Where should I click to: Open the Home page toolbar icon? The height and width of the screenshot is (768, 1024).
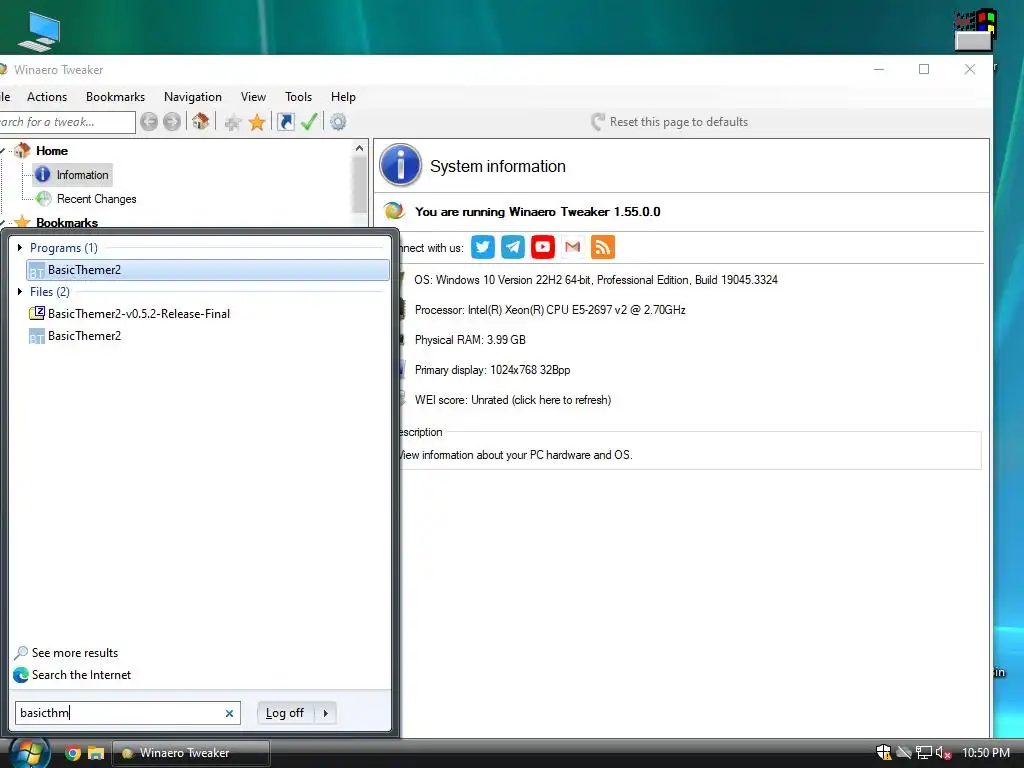tap(200, 121)
